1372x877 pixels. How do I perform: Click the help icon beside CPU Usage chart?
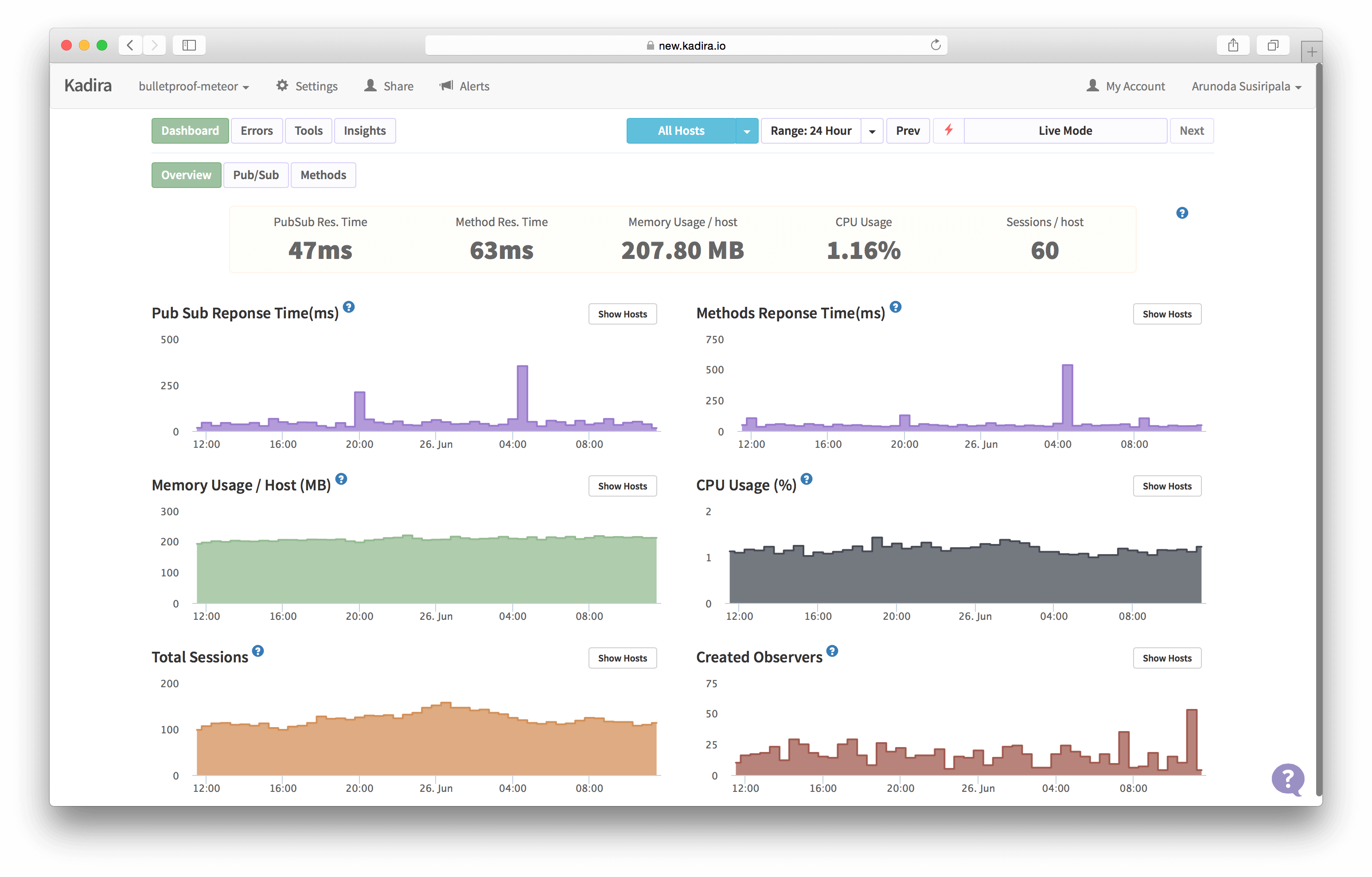806,480
